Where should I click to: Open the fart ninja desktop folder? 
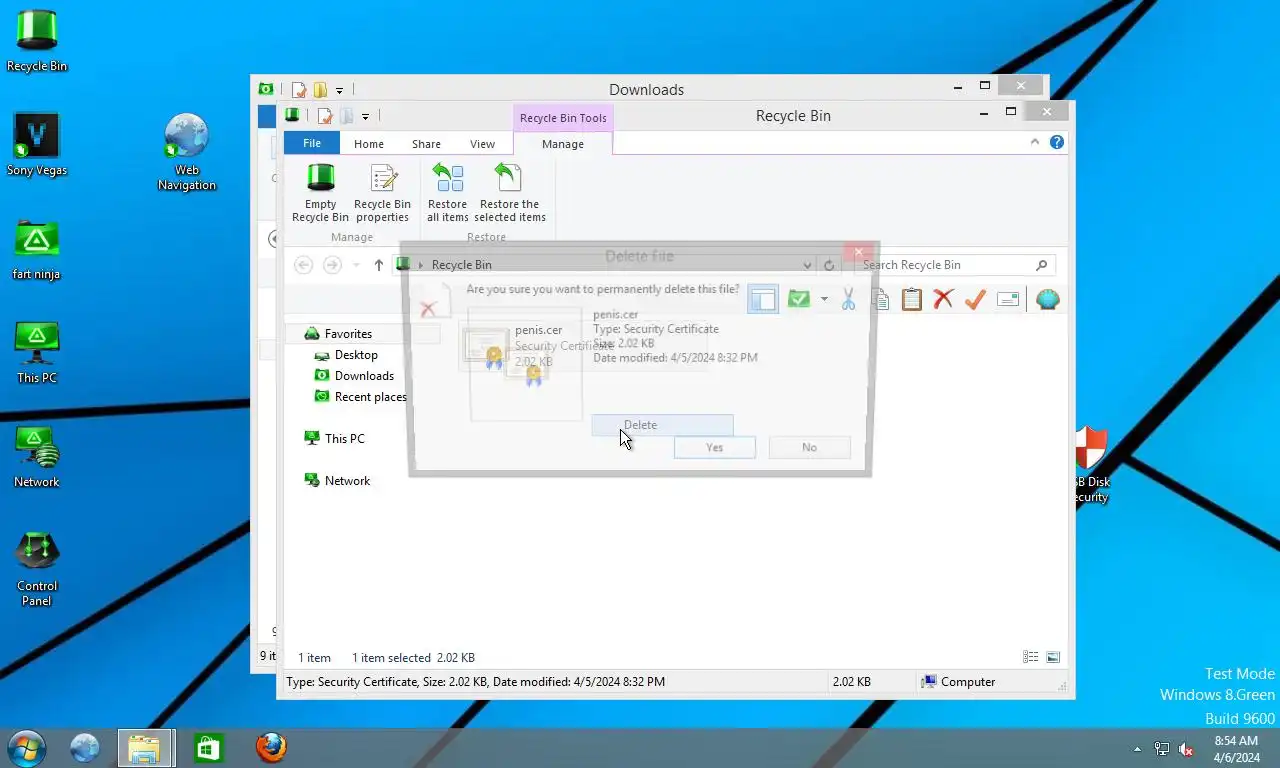tap(37, 250)
